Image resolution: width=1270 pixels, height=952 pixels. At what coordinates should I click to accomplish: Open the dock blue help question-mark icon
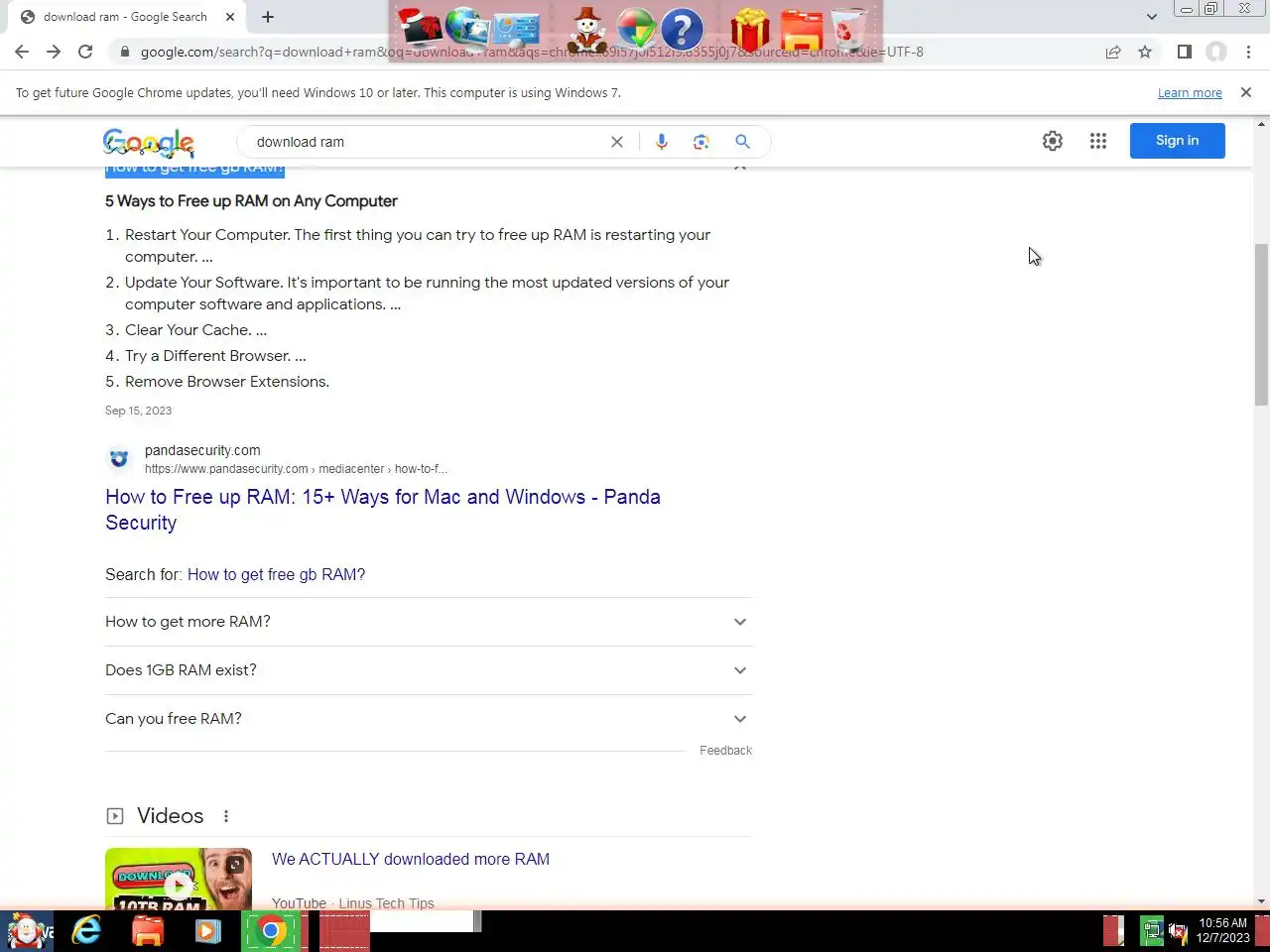682,30
